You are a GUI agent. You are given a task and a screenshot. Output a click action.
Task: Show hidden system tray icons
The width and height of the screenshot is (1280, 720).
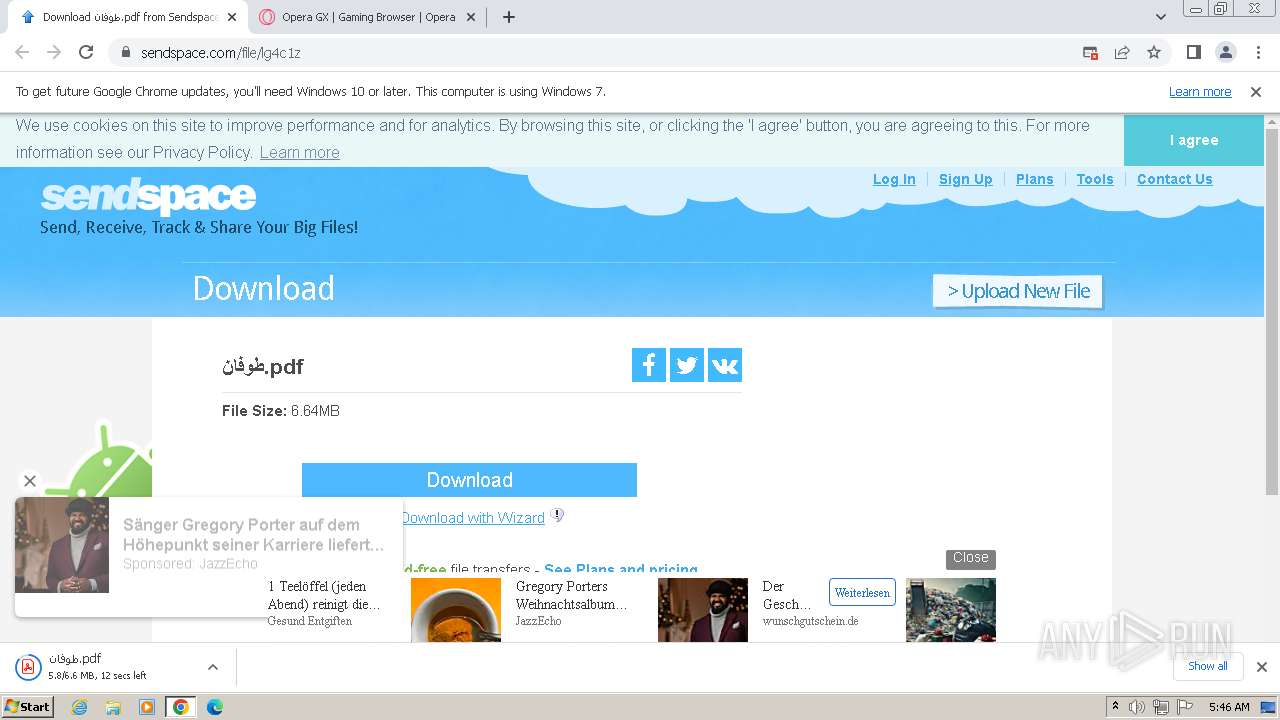(x=1115, y=707)
